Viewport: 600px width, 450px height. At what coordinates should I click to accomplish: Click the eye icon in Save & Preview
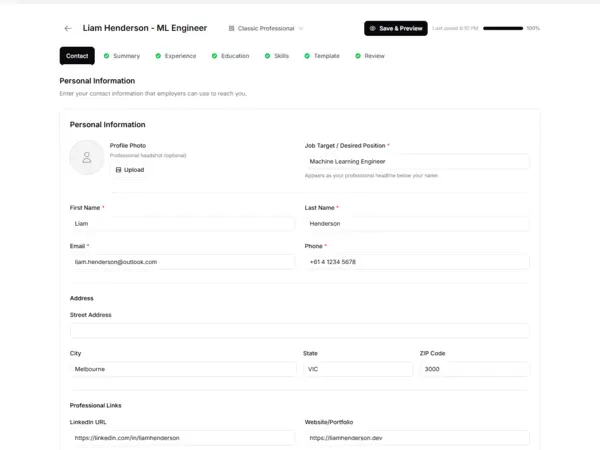coord(372,28)
